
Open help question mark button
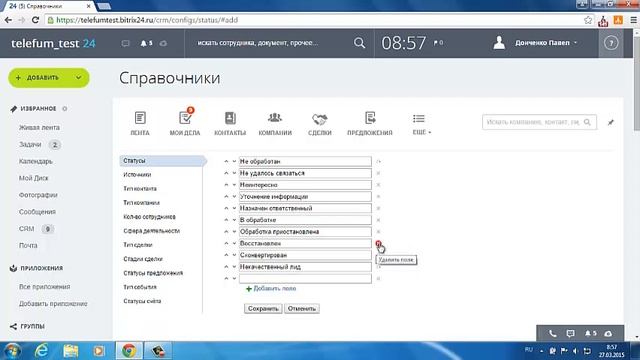point(611,43)
